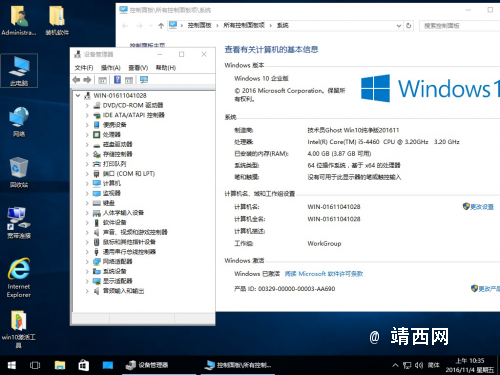Image resolution: width=500 pixels, height=375 pixels.
Task: Expand the 网络适配器 node
Action: pyautogui.click(x=87, y=261)
